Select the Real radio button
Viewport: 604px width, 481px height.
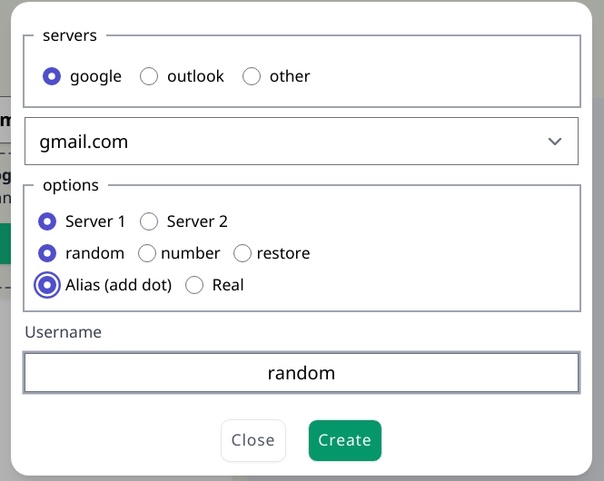click(194, 285)
